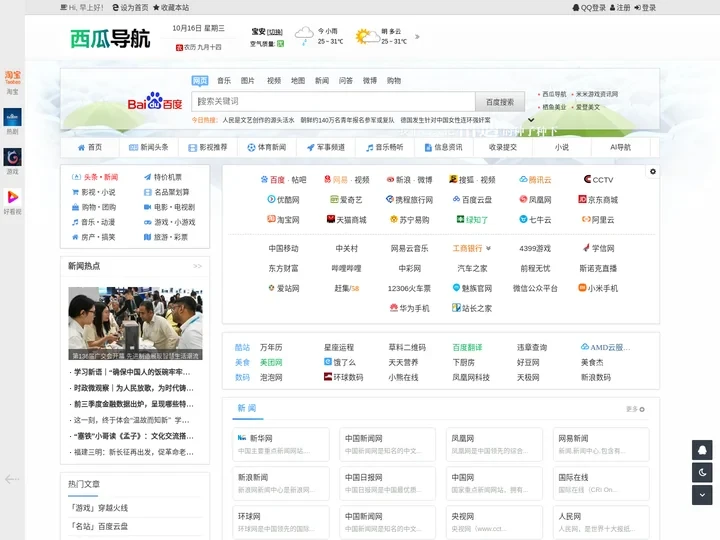Open the 阿里云 site link
The height and width of the screenshot is (540, 720).
tap(598, 220)
